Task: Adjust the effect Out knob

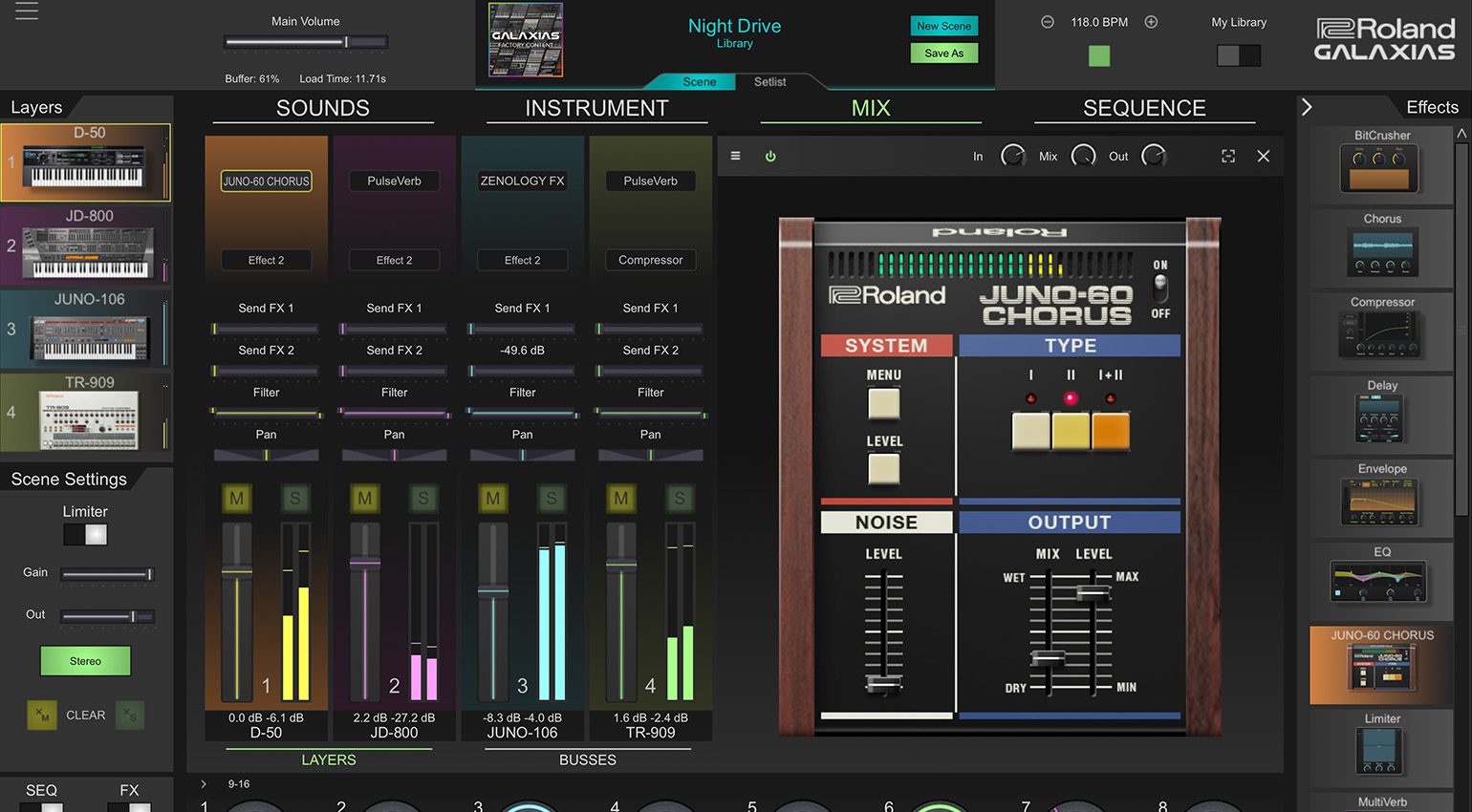Action: pos(1154,156)
